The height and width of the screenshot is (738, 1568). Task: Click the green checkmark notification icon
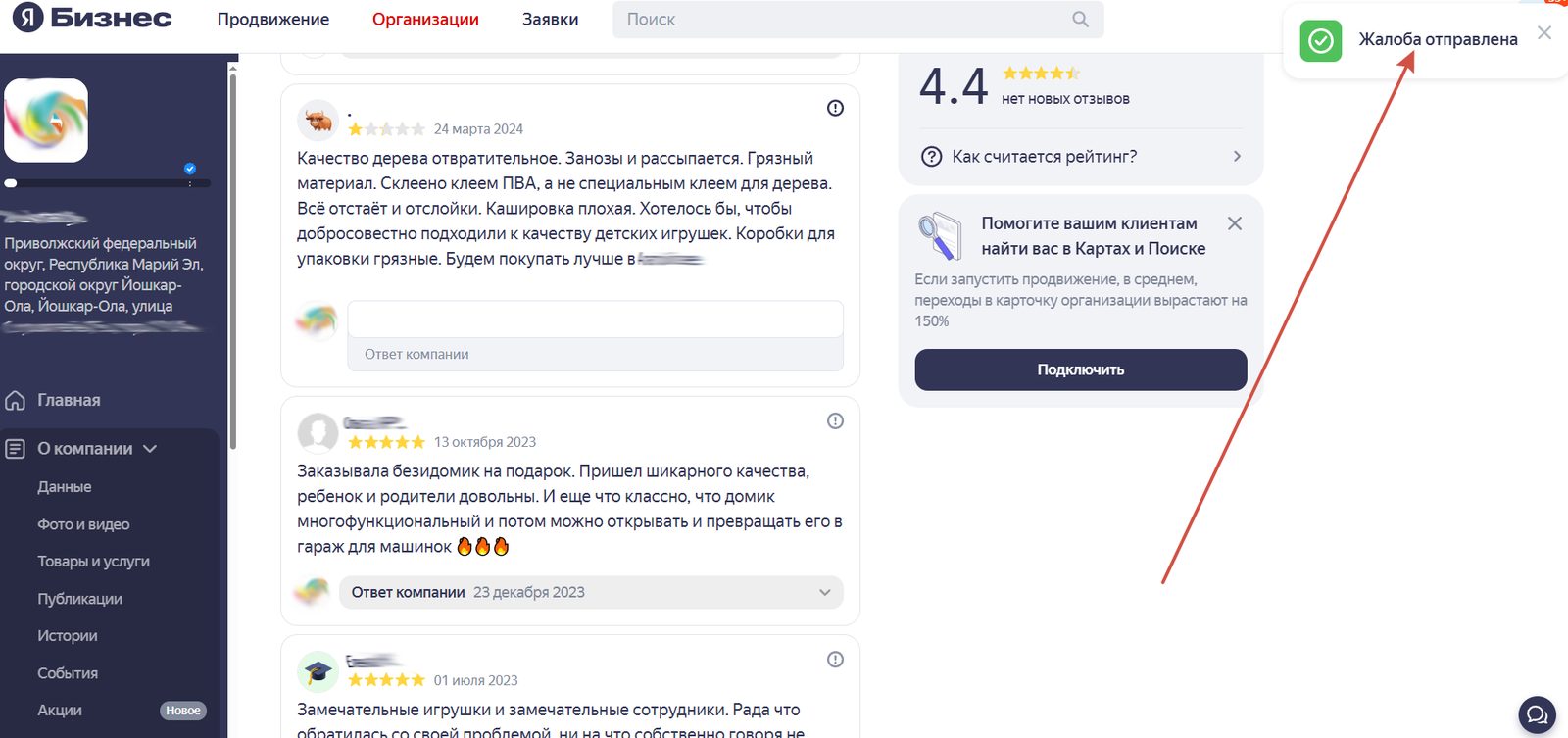coord(1321,40)
